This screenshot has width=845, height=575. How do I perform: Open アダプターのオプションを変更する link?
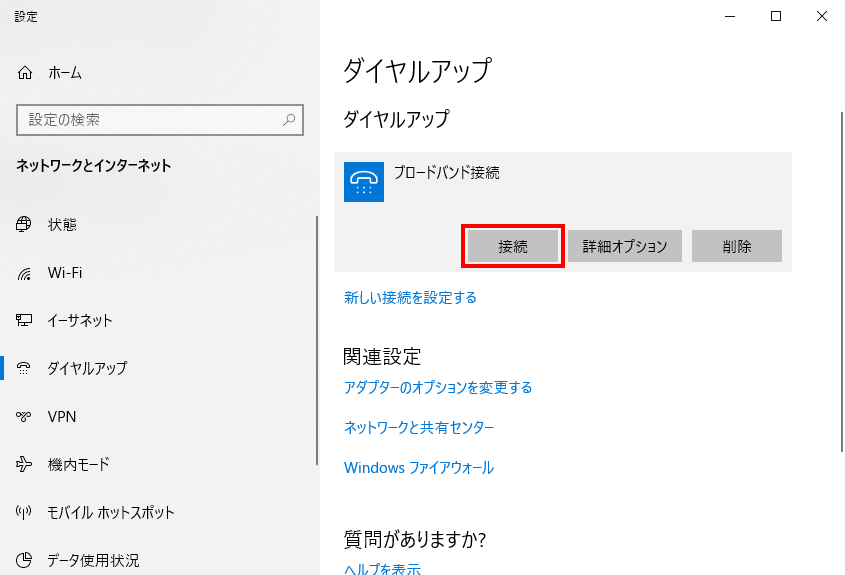438,387
